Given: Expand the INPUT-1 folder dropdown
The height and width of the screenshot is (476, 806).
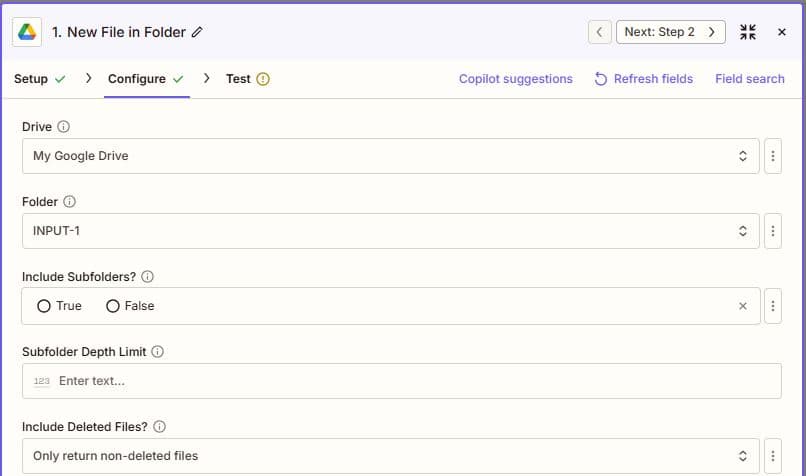Looking at the screenshot, I should tap(390, 231).
